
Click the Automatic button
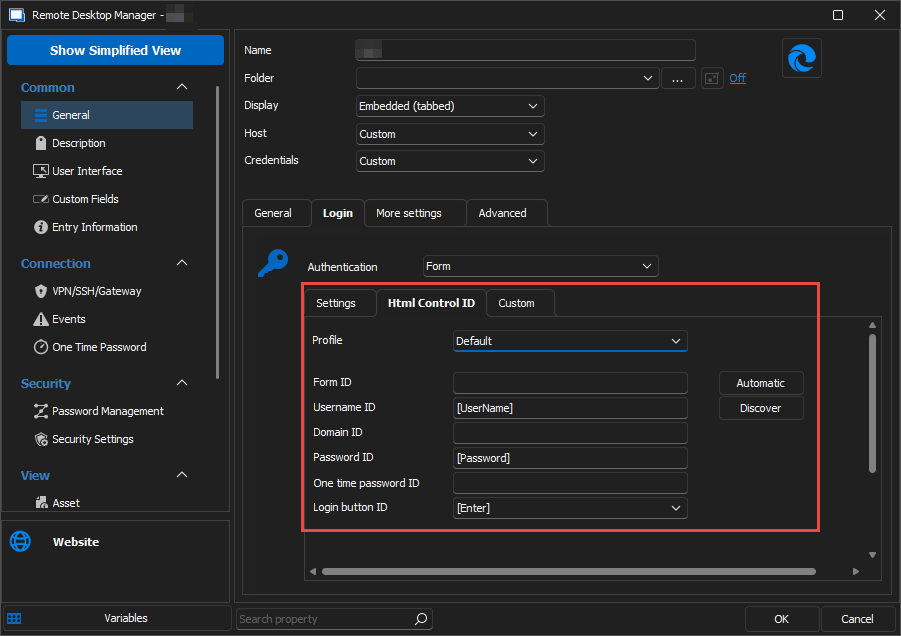[761, 383]
